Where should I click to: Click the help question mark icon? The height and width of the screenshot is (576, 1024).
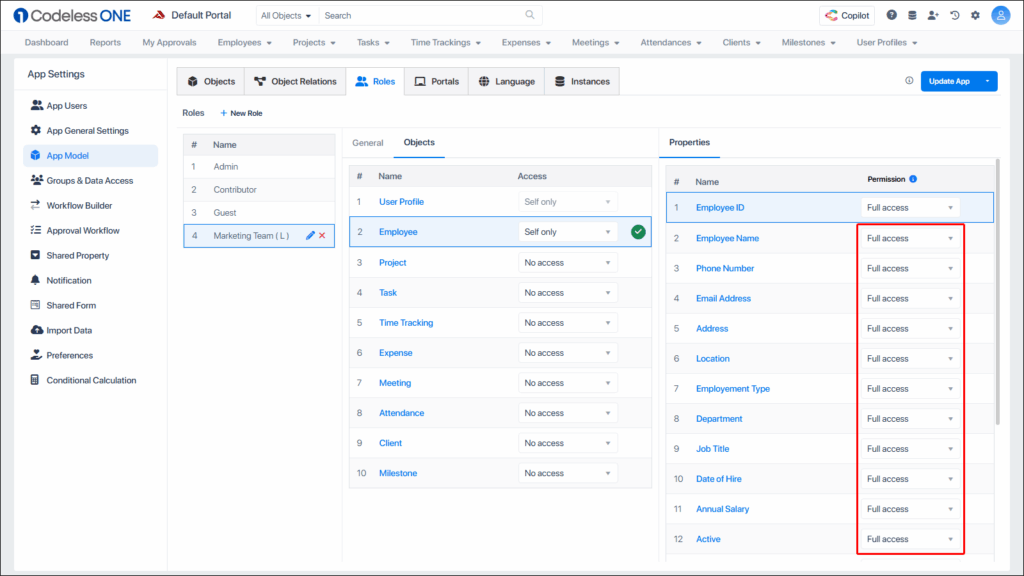click(x=891, y=15)
